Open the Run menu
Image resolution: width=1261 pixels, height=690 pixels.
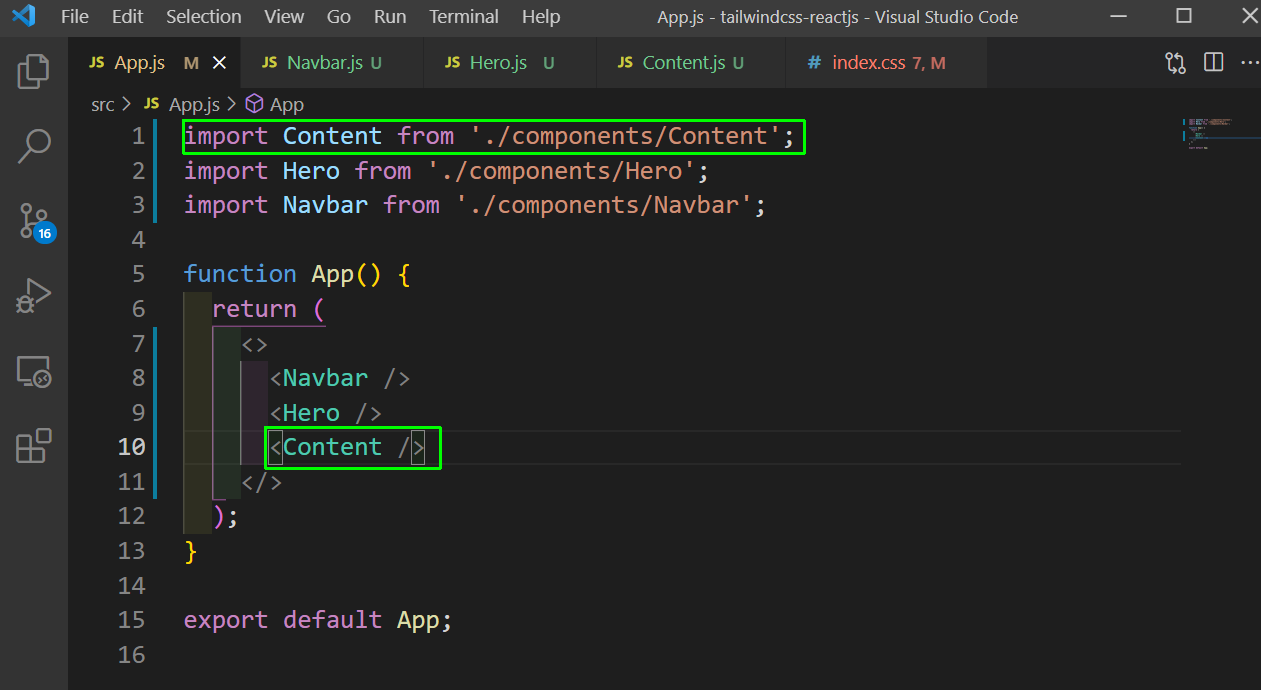pos(390,17)
